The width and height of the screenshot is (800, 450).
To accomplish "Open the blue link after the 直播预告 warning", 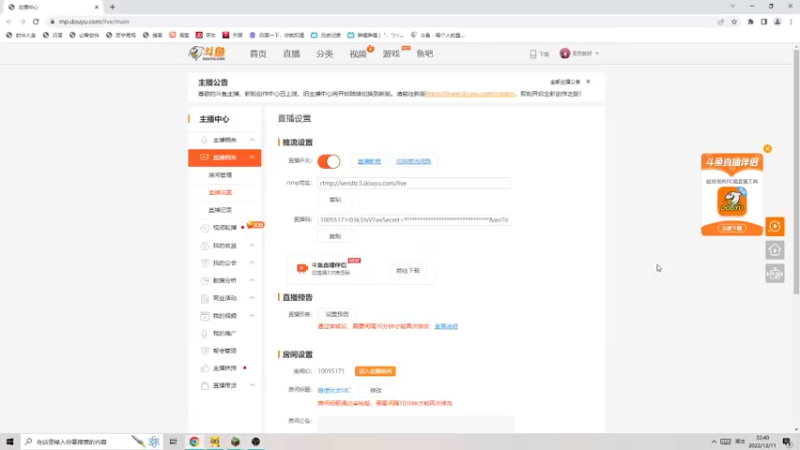I will click(446, 326).
